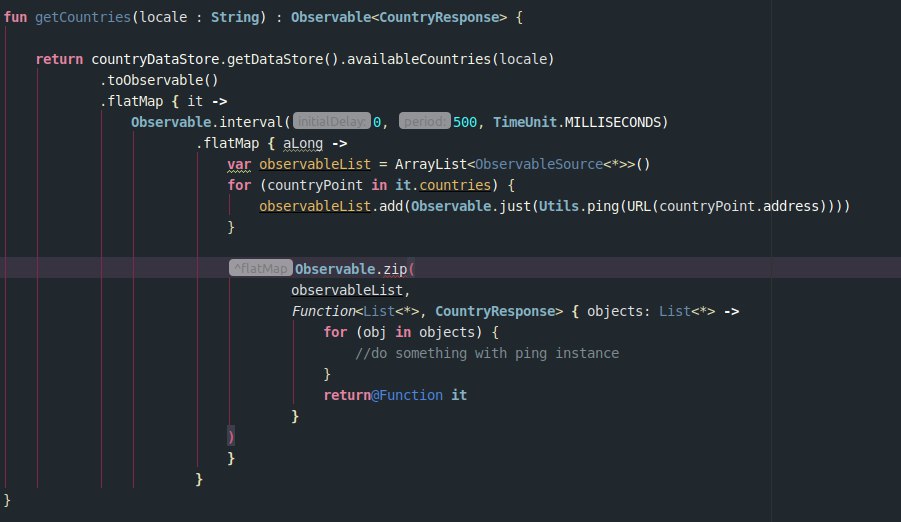Click the Observable<CountryResponse> return type
Screen dimensions: 901x522
tap(399, 17)
